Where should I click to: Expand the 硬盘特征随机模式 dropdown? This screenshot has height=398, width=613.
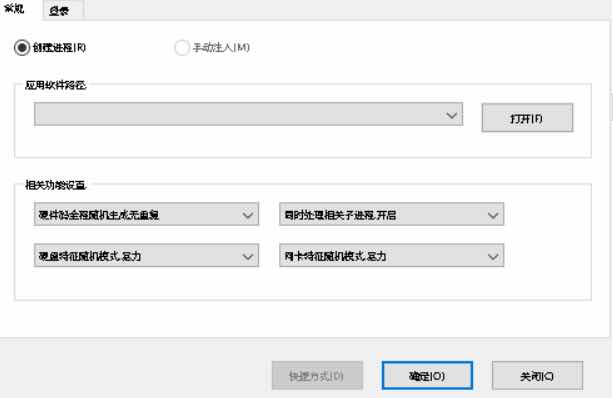tap(146, 256)
